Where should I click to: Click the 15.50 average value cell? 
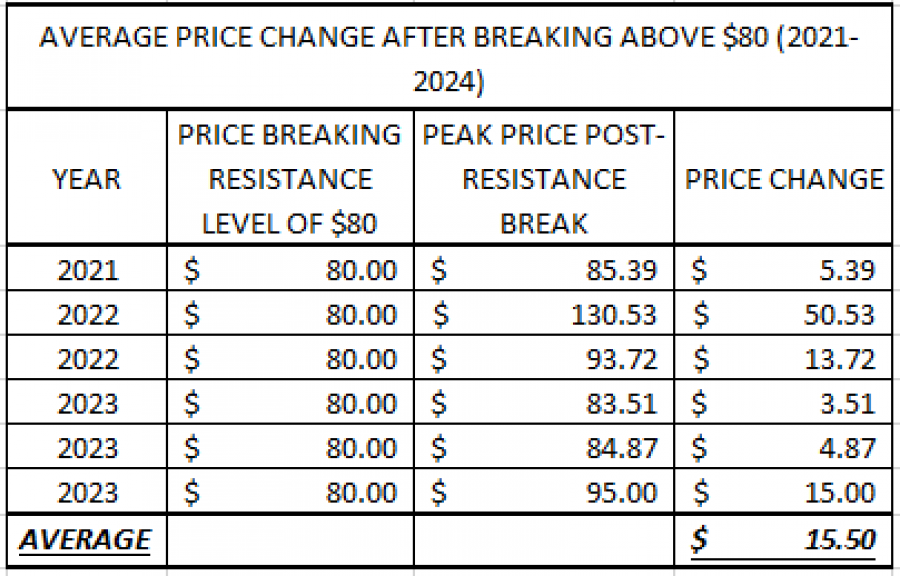[x=783, y=540]
